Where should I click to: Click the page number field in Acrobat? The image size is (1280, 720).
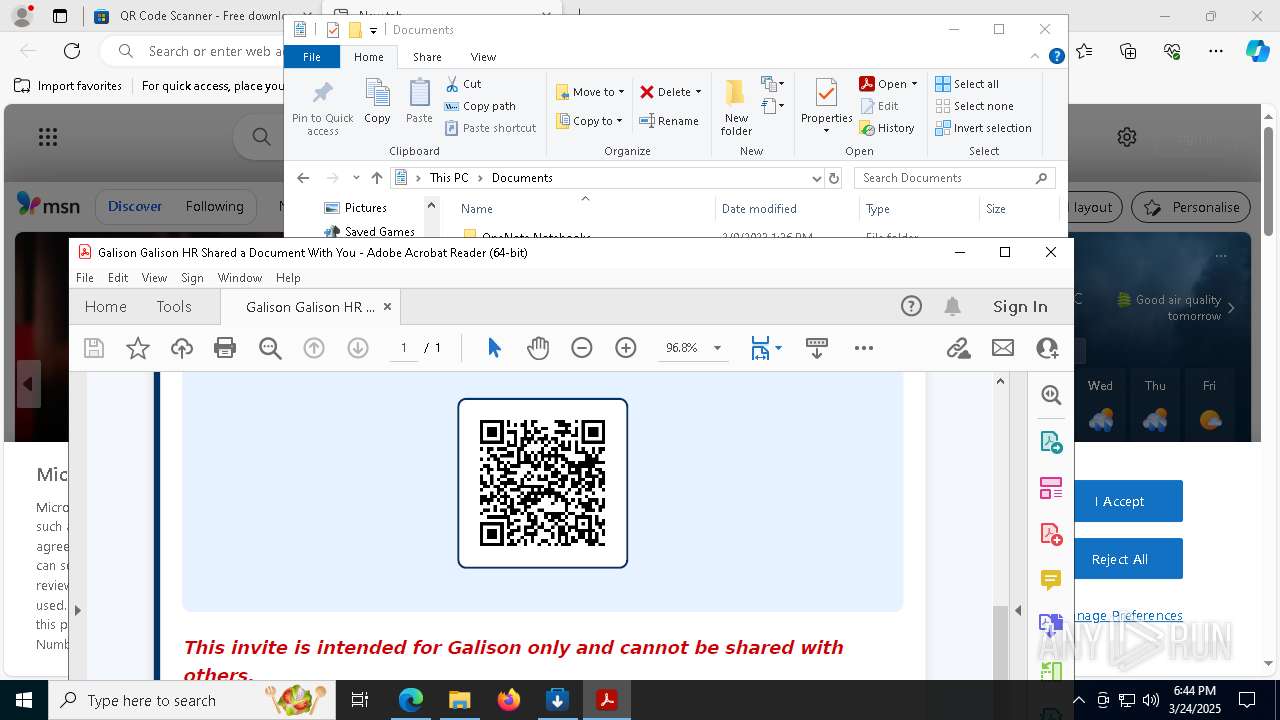pos(404,348)
